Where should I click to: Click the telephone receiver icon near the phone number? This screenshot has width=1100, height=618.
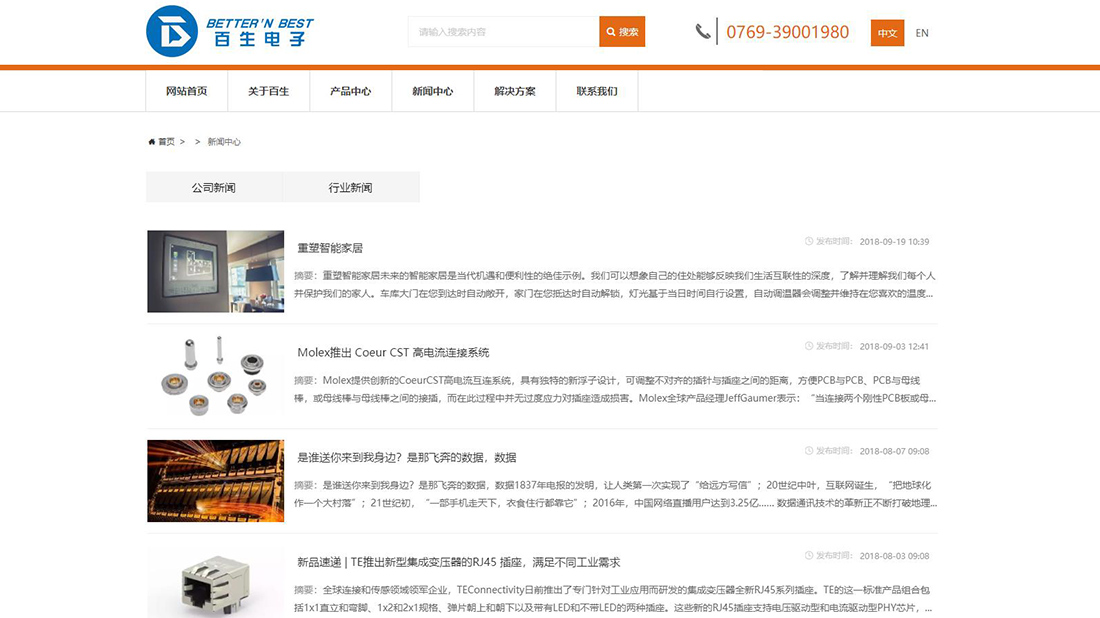(703, 31)
